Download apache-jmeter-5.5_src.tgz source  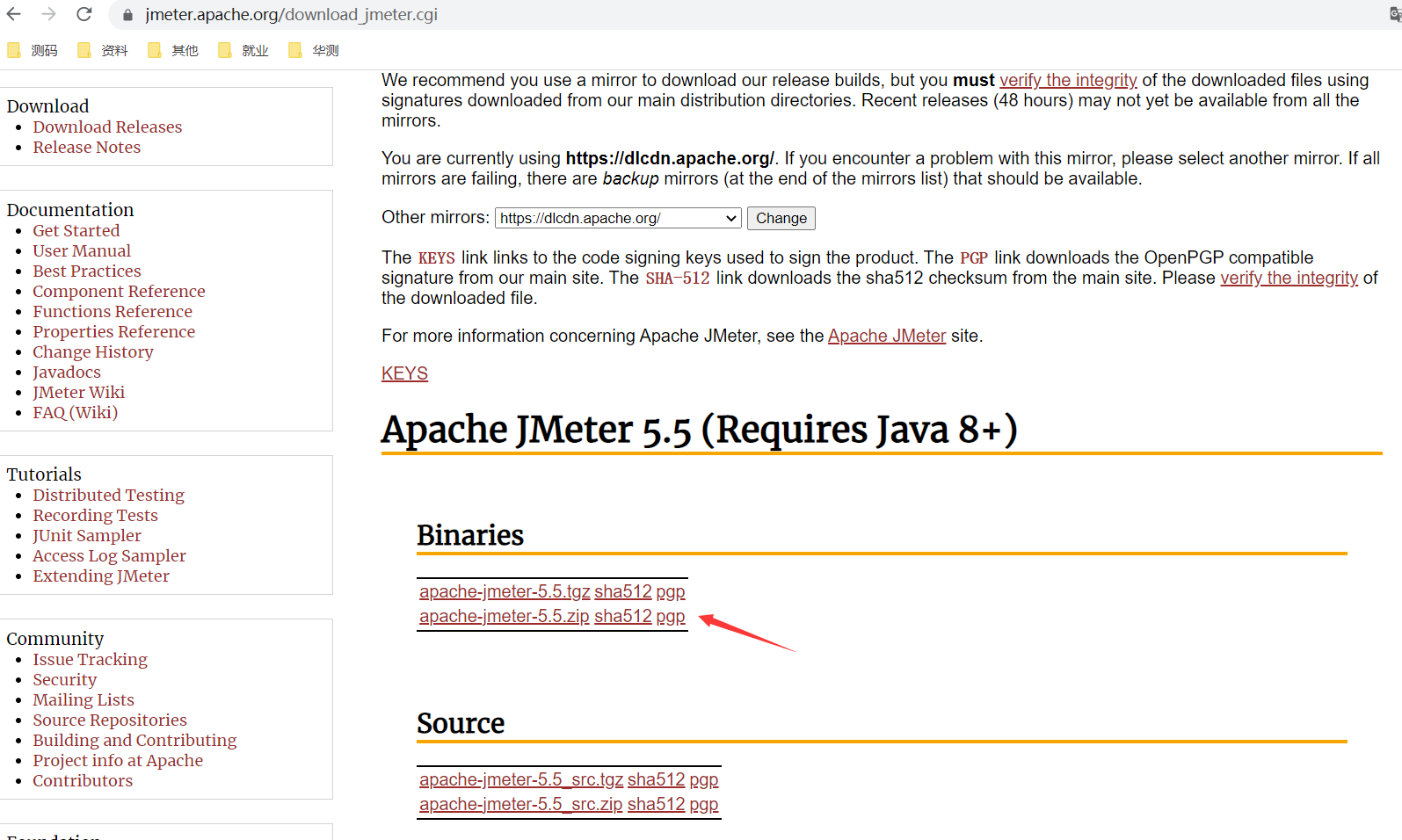click(521, 779)
